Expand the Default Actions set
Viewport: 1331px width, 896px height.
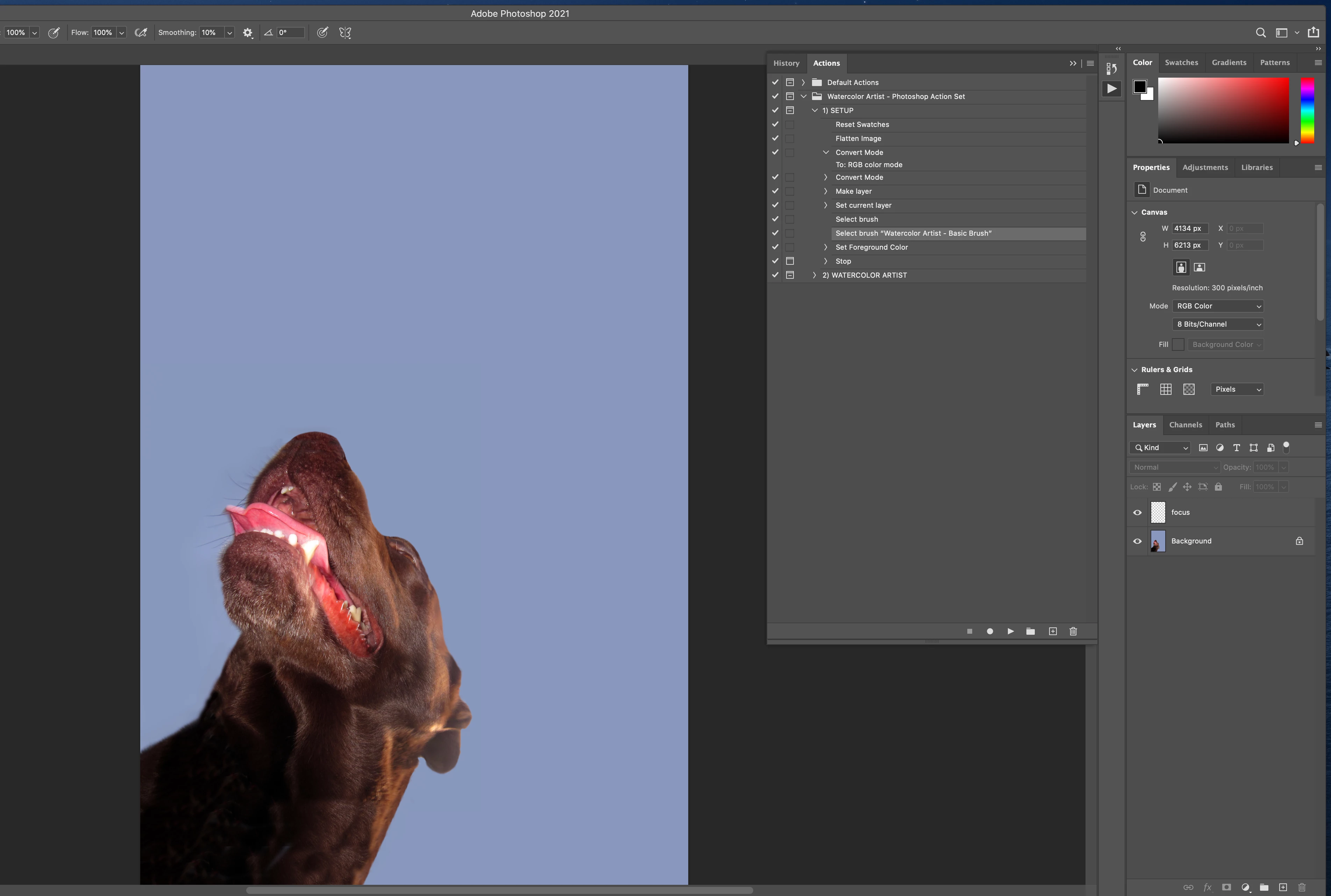803,82
